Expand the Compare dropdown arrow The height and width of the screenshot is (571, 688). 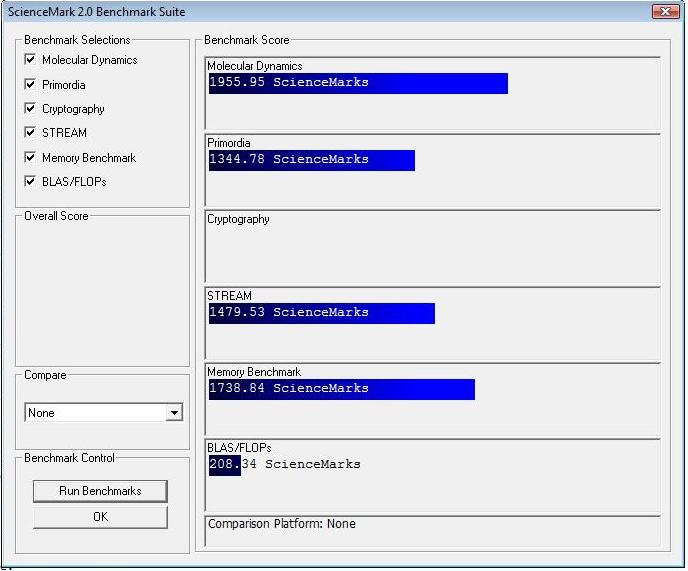[x=174, y=413]
